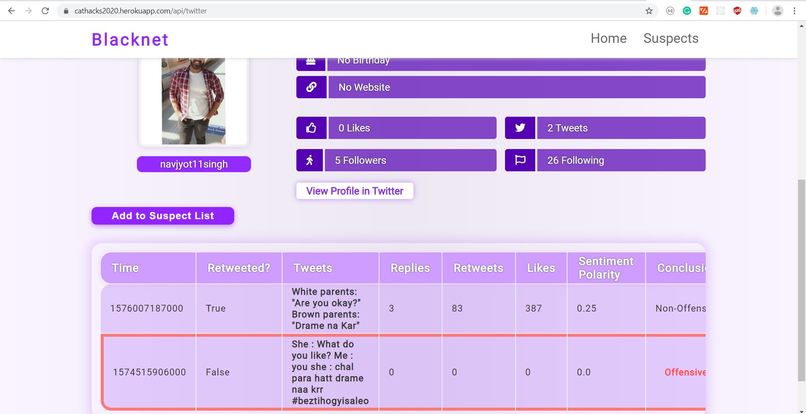Click the Replies column header
Image resolution: width=806 pixels, height=414 pixels.
coord(410,268)
